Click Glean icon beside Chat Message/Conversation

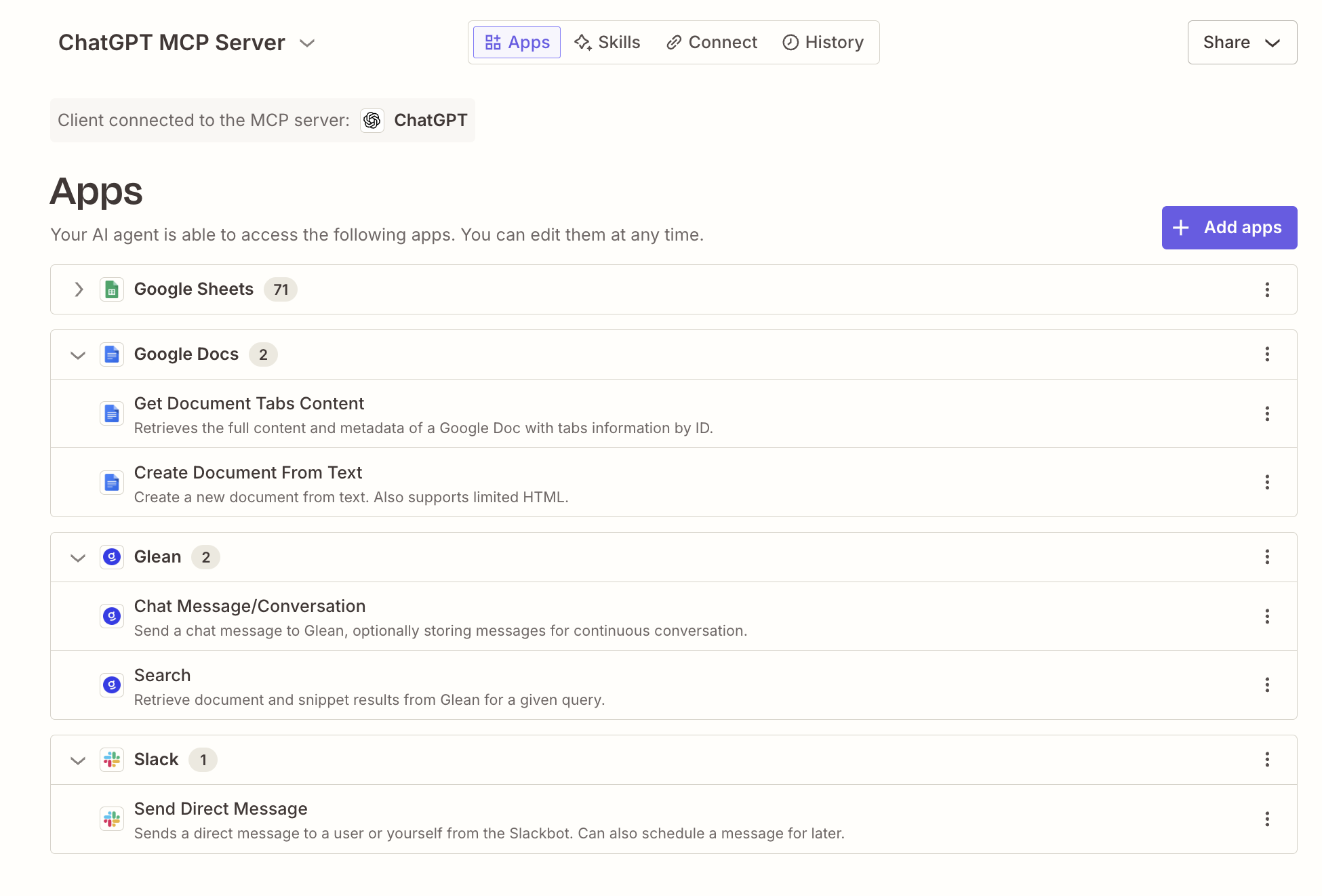[x=112, y=617]
